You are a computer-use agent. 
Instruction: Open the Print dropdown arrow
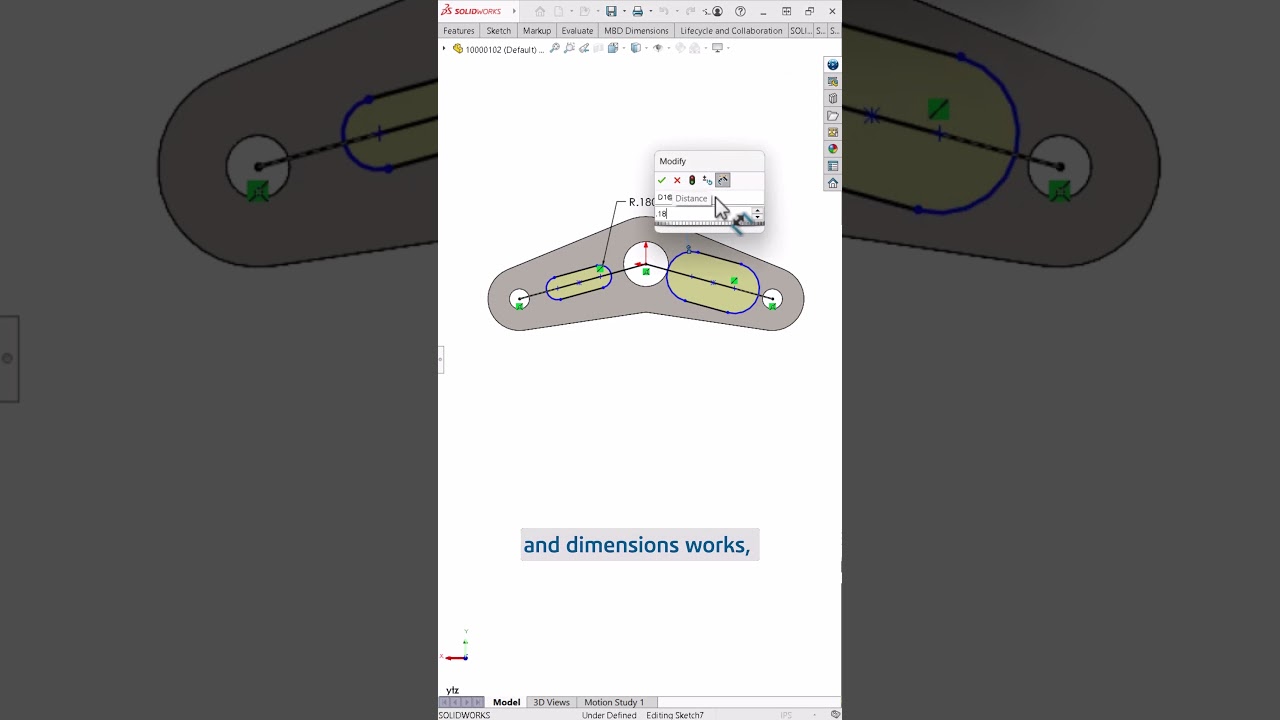[651, 11]
